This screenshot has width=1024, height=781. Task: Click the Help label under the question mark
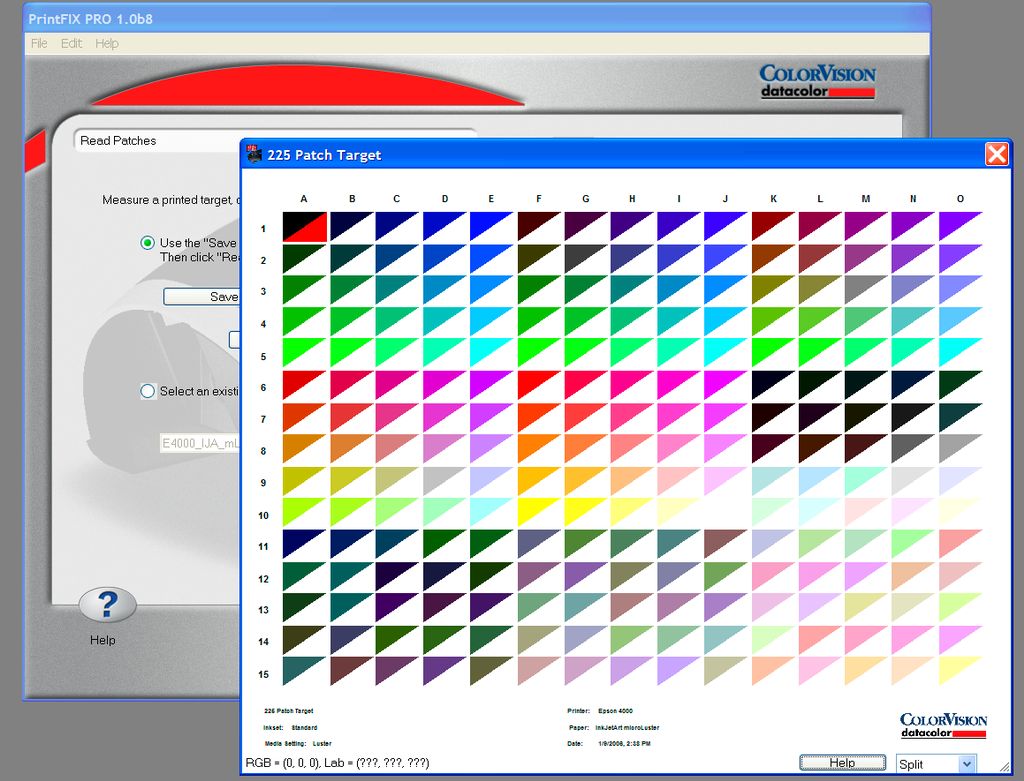pyautogui.click(x=103, y=640)
